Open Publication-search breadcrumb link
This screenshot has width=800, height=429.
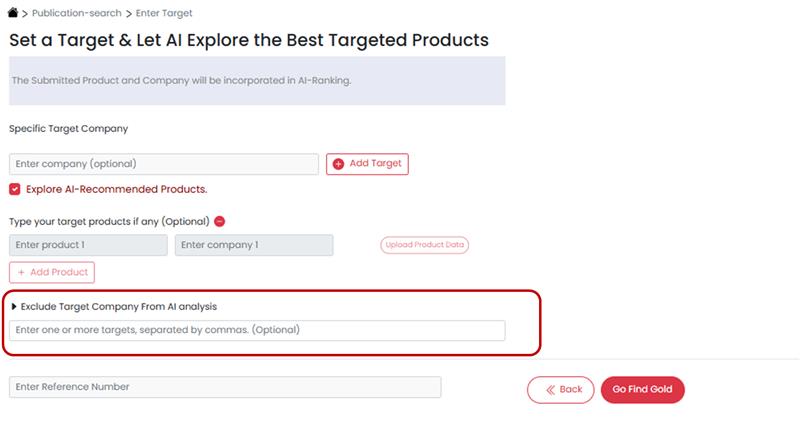click(x=77, y=13)
